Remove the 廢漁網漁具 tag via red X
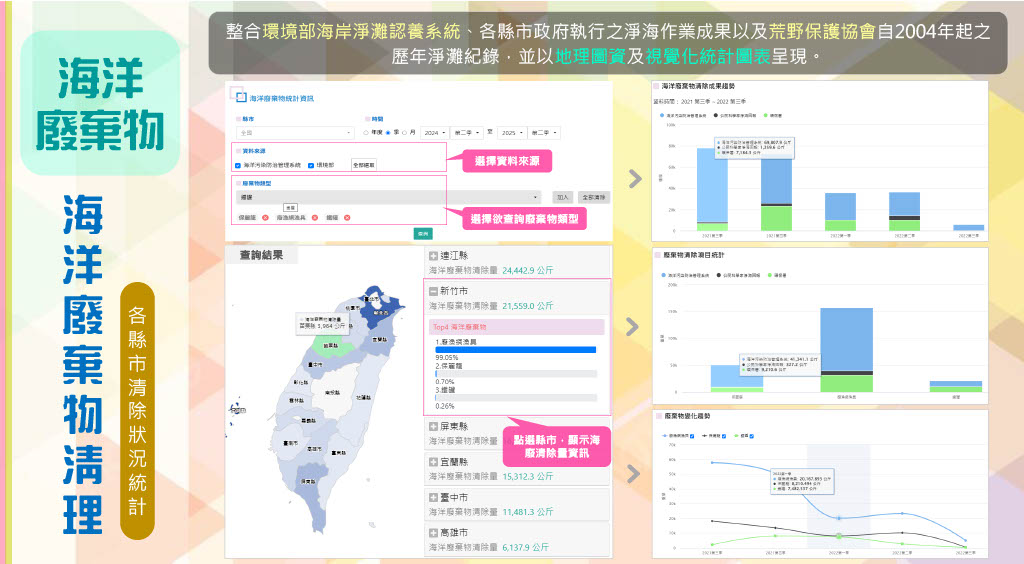The height and width of the screenshot is (564, 1024). (x=315, y=218)
